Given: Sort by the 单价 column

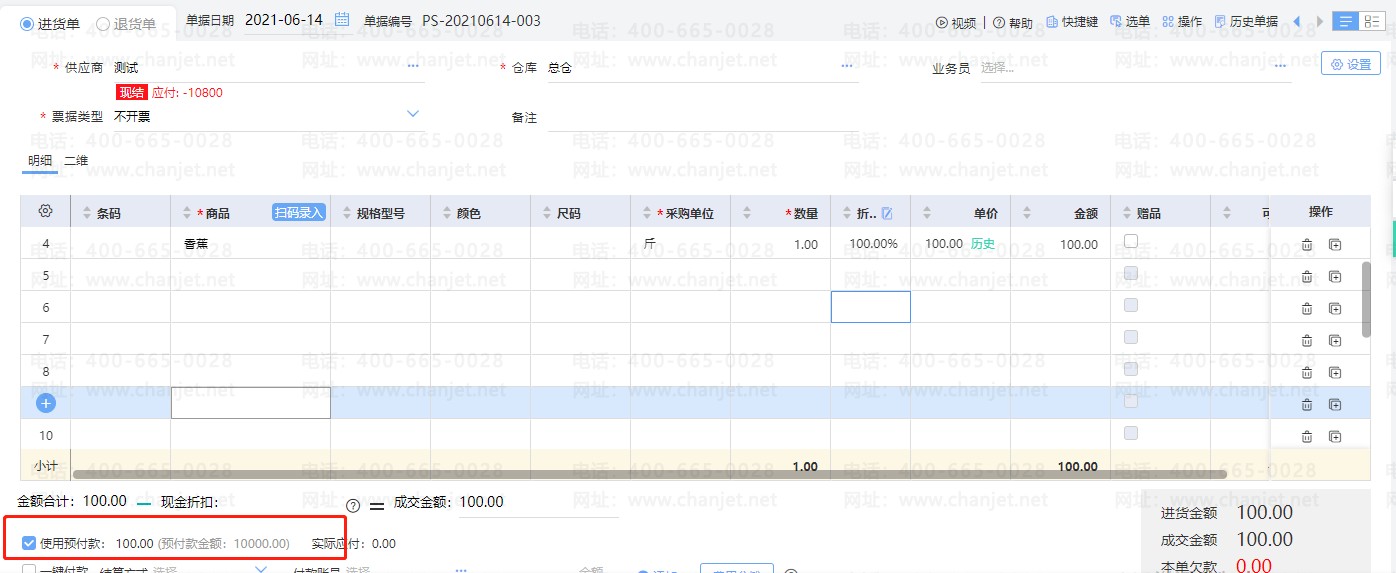Looking at the screenshot, I should [925, 213].
